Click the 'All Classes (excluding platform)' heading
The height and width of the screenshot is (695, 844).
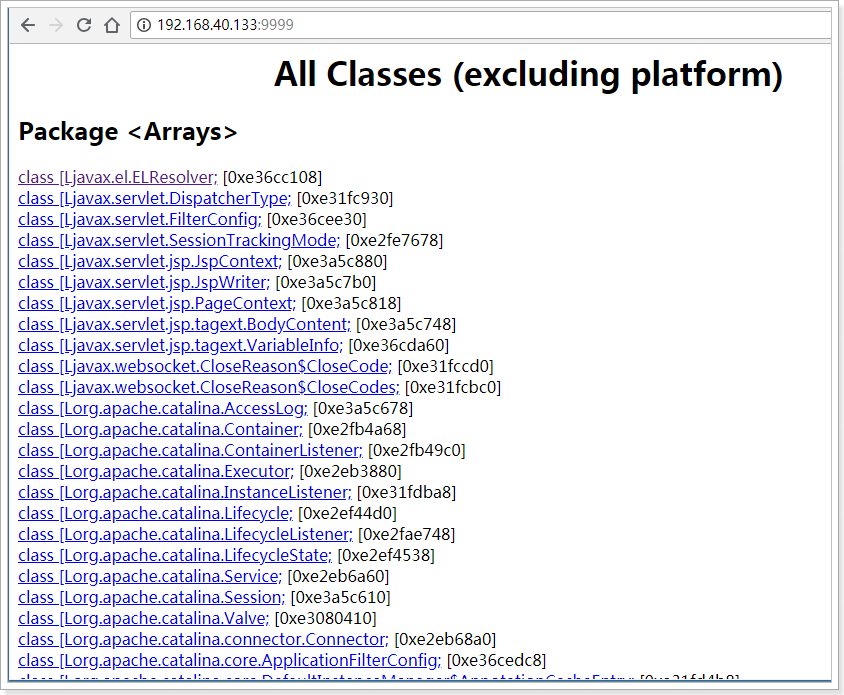tap(528, 74)
